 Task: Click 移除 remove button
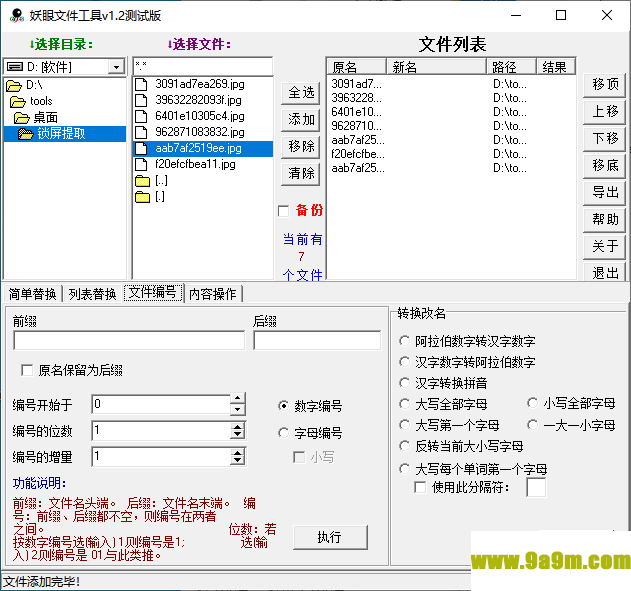[x=301, y=146]
